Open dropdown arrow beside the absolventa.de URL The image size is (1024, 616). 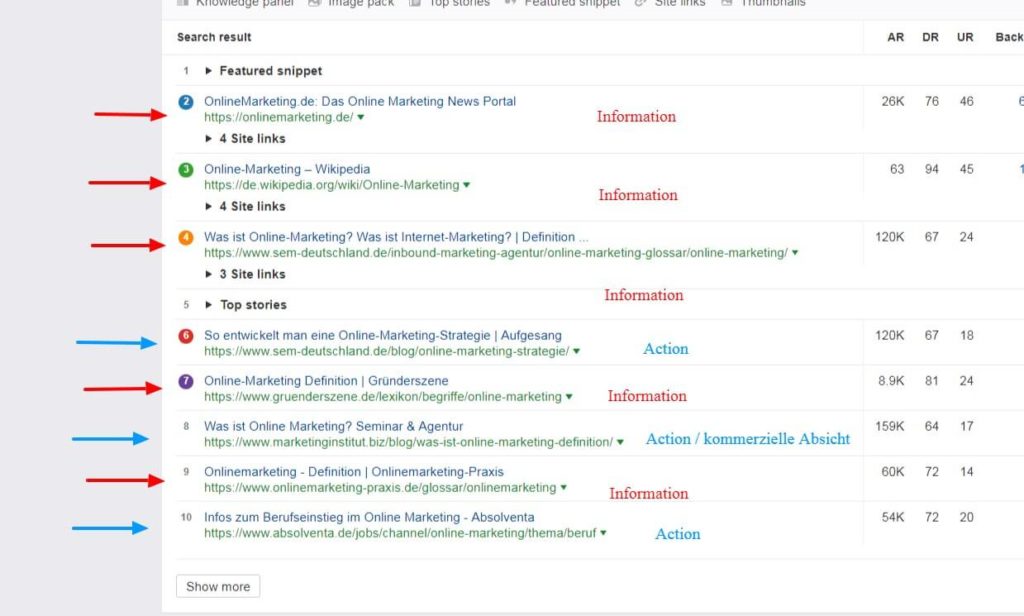click(603, 533)
